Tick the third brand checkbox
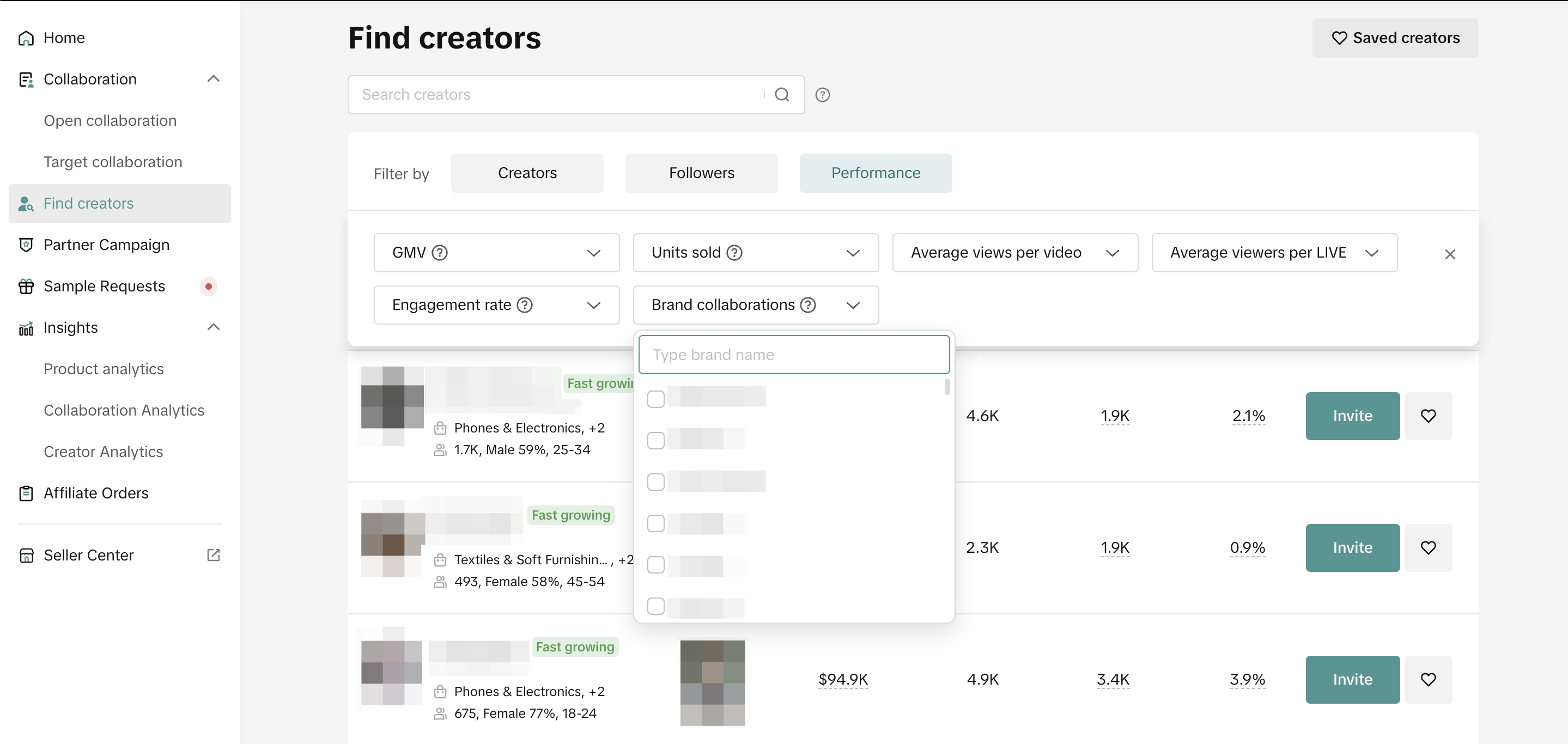The image size is (1568, 744). [655, 482]
